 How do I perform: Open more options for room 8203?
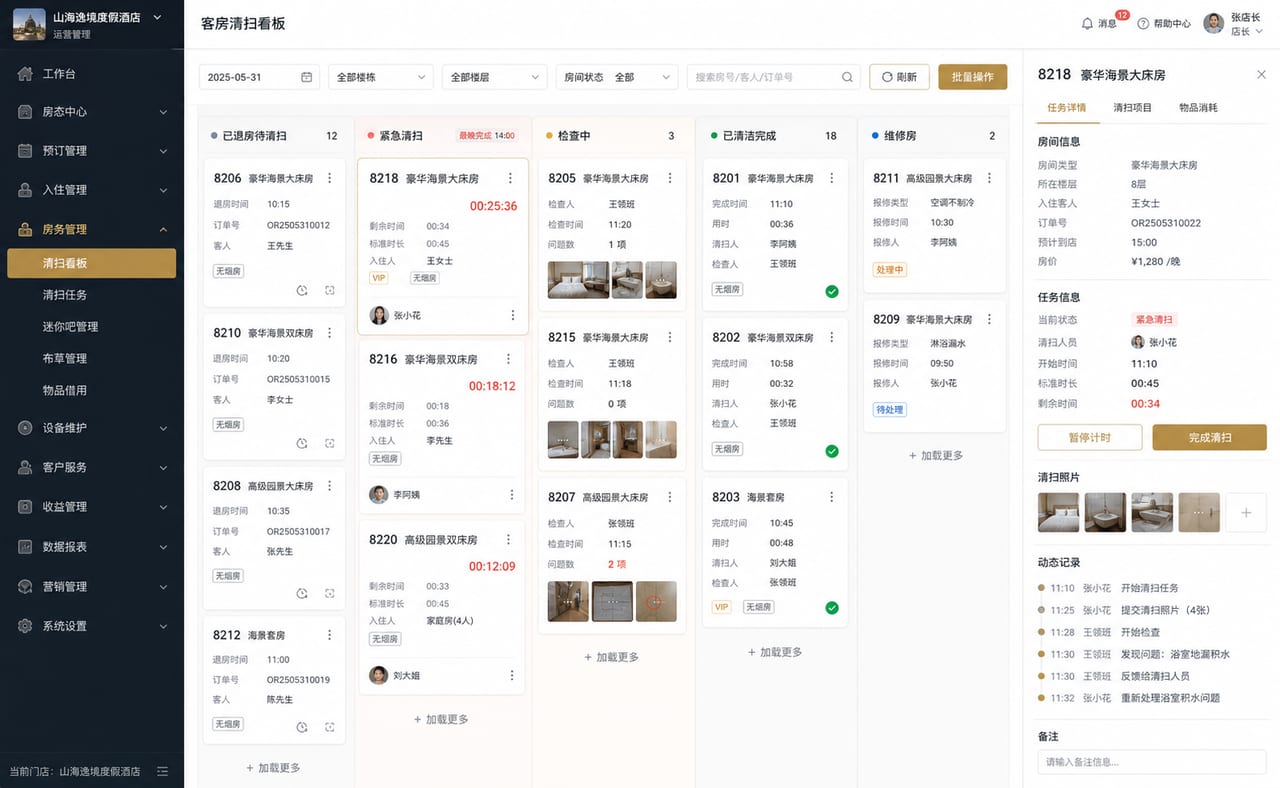(x=832, y=497)
